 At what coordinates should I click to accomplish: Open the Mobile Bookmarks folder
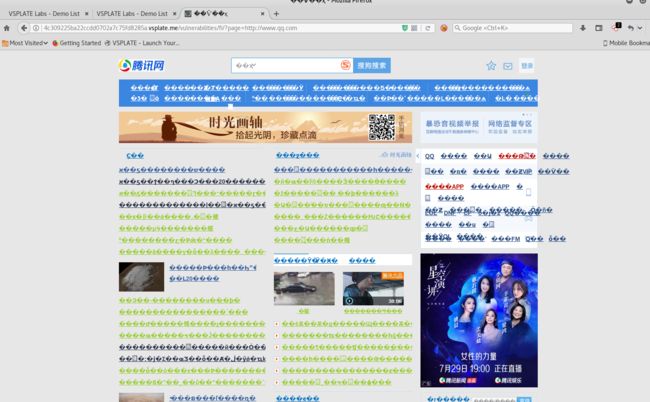coord(626,43)
